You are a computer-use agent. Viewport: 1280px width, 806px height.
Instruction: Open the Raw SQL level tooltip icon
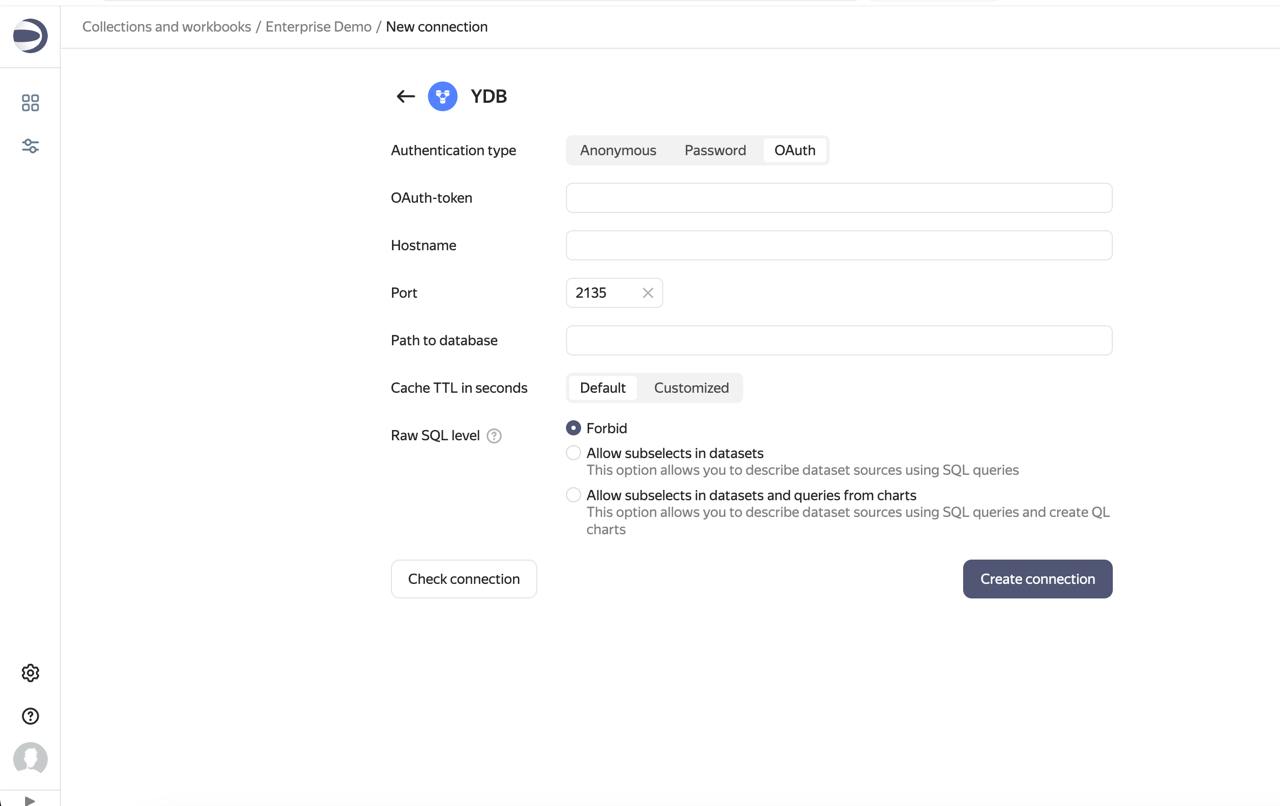pyautogui.click(x=496, y=435)
